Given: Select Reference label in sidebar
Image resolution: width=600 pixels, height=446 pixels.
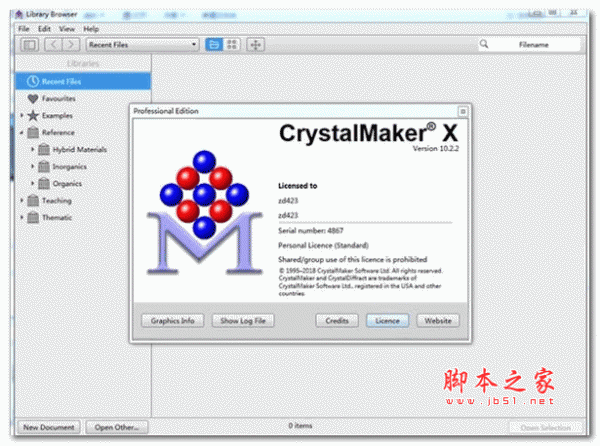Looking at the screenshot, I should [x=58, y=132].
